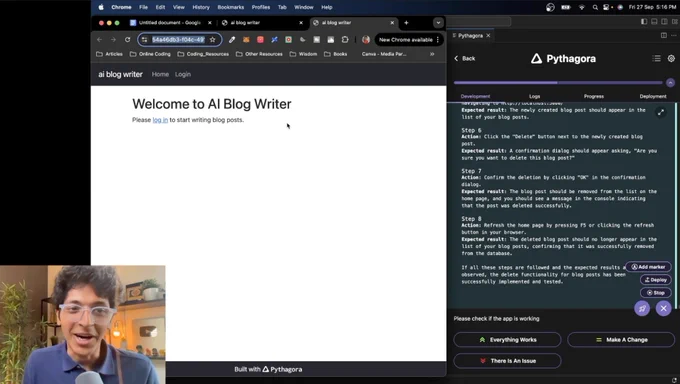The height and width of the screenshot is (384, 680).
Task: Click New Chrome available button
Action: click(409, 39)
